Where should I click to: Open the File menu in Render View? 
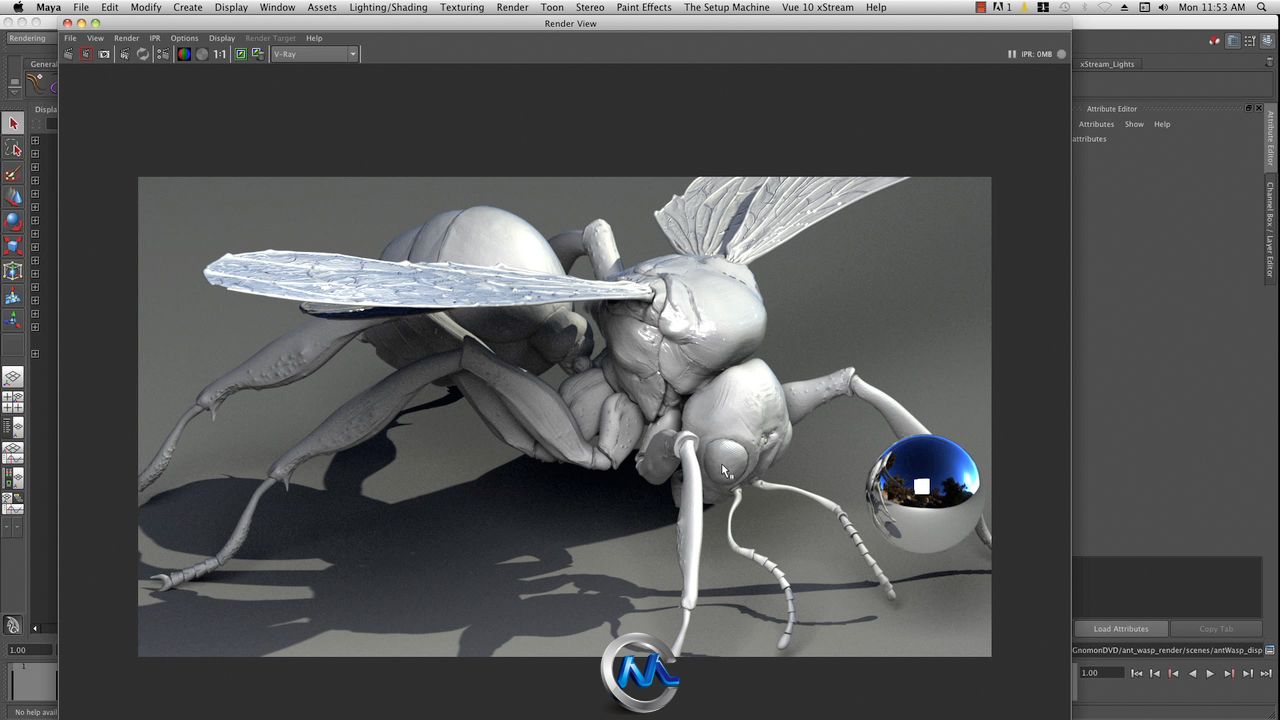coord(70,38)
